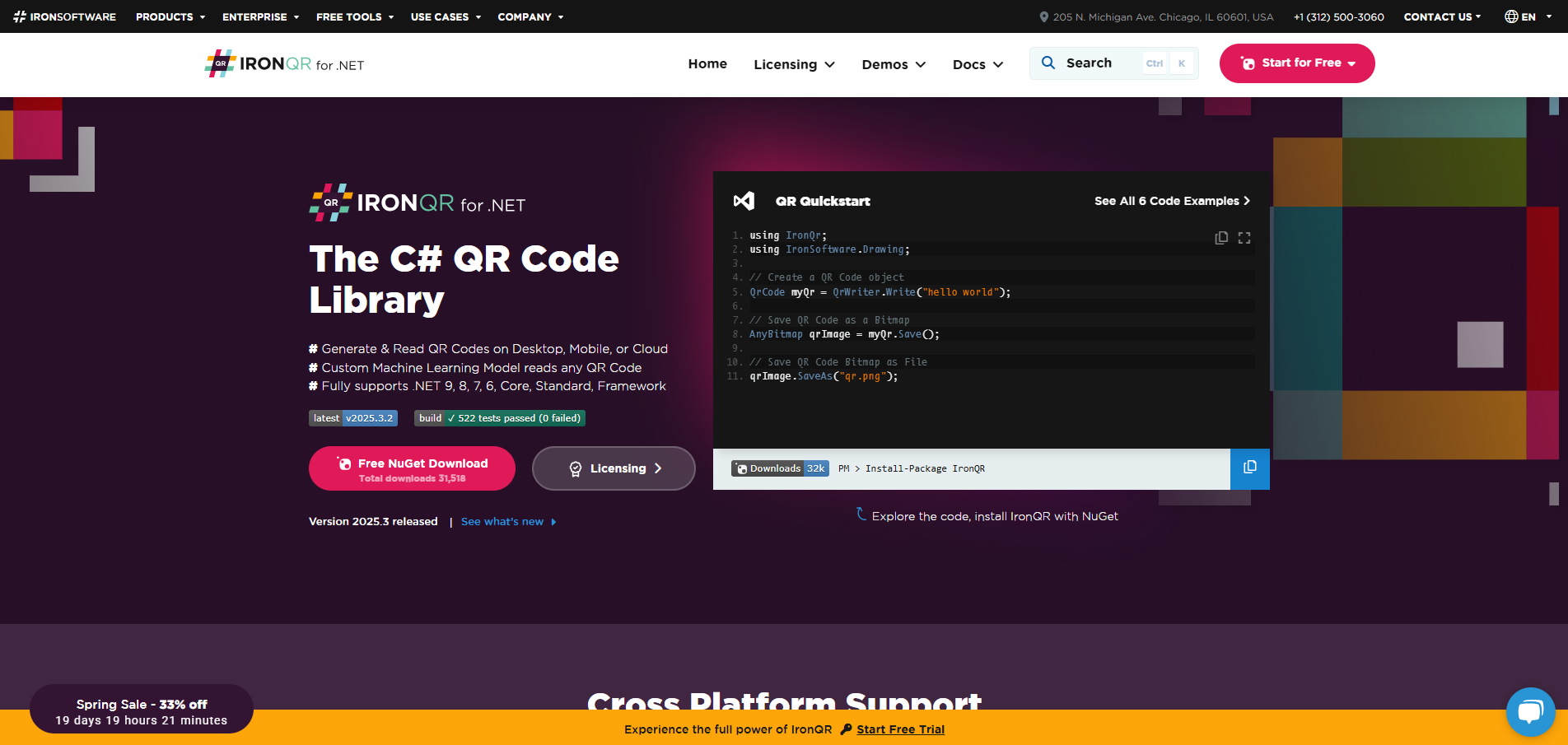
Task: Open the Contact Us dropdown
Action: tap(1442, 16)
